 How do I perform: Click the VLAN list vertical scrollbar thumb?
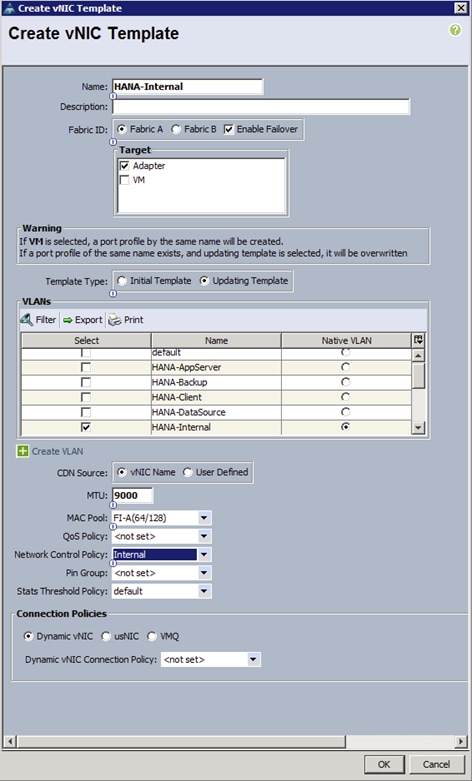pyautogui.click(x=418, y=375)
